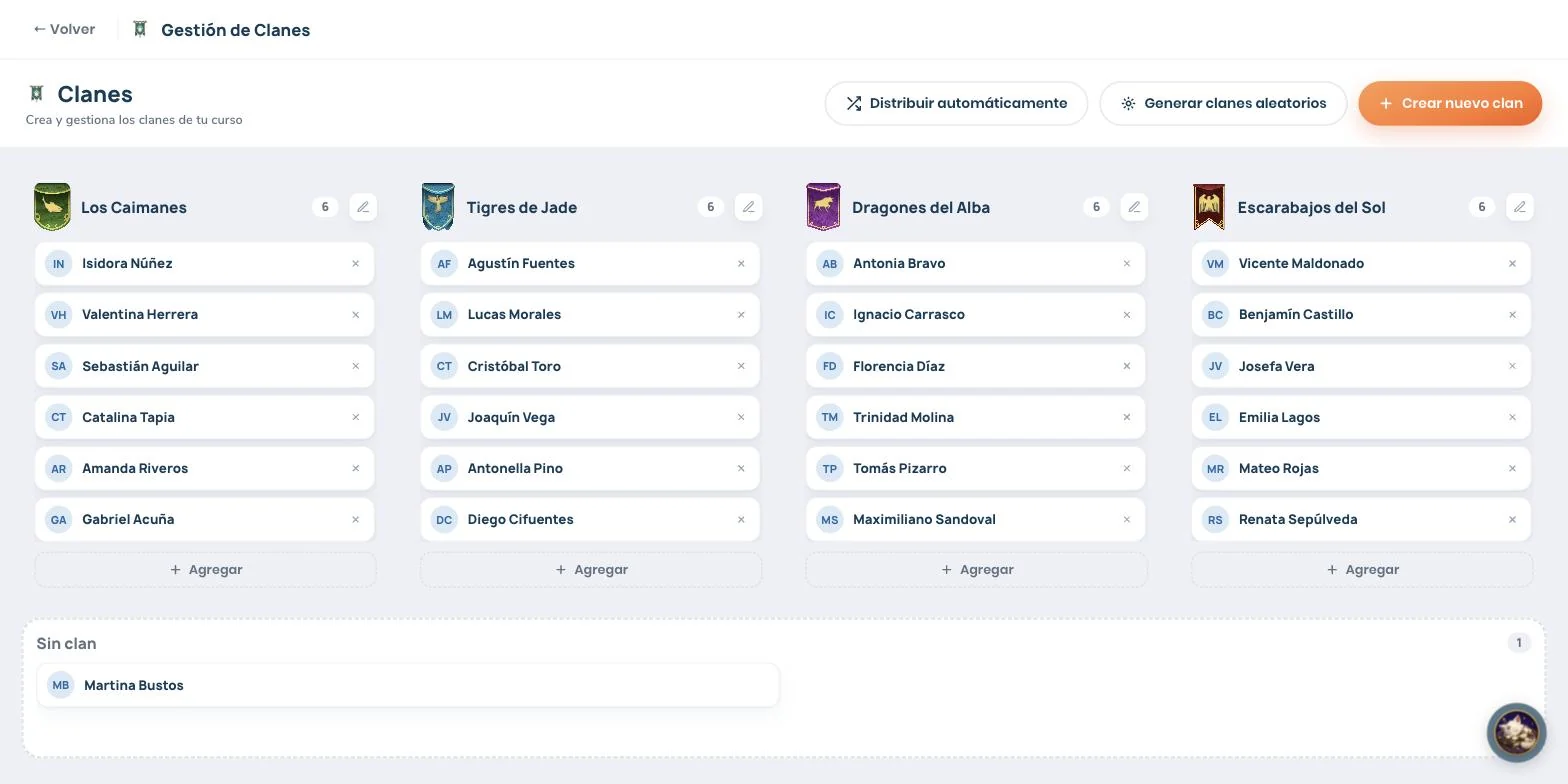Remove Renata Sepúlveda from the clan

[x=1512, y=520]
